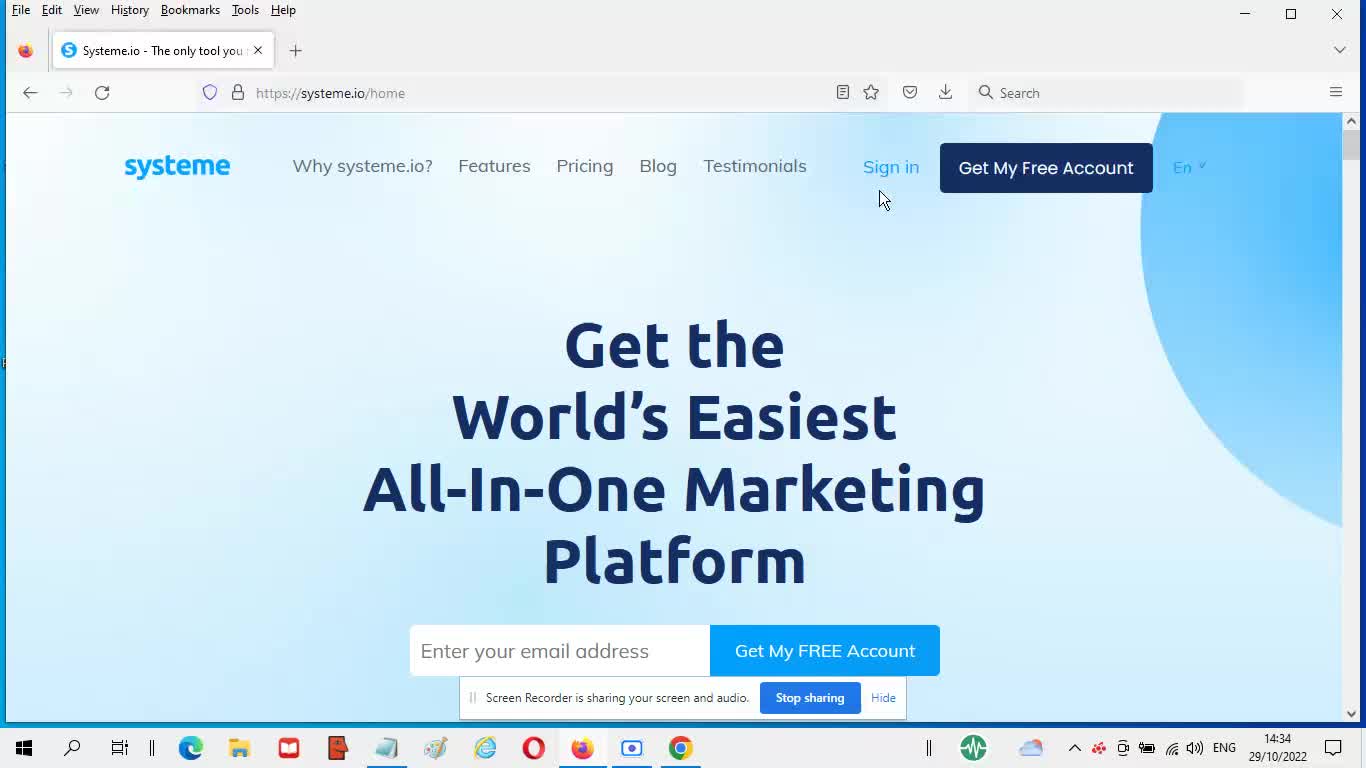Screen dimensions: 1366x768
Task: Bookmark this page with the star icon
Action: [871, 93]
